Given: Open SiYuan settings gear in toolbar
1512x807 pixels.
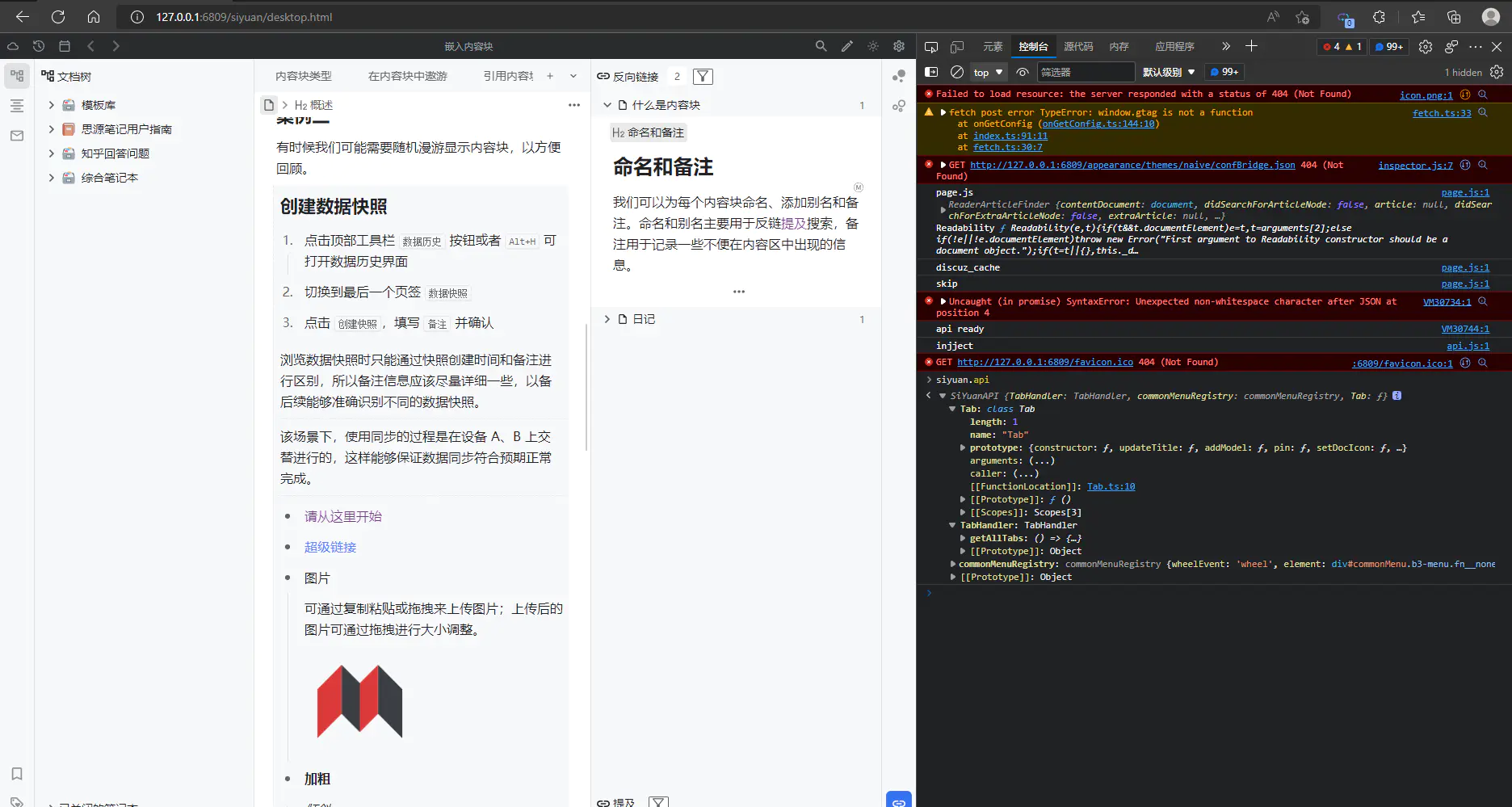Looking at the screenshot, I should click(x=898, y=46).
